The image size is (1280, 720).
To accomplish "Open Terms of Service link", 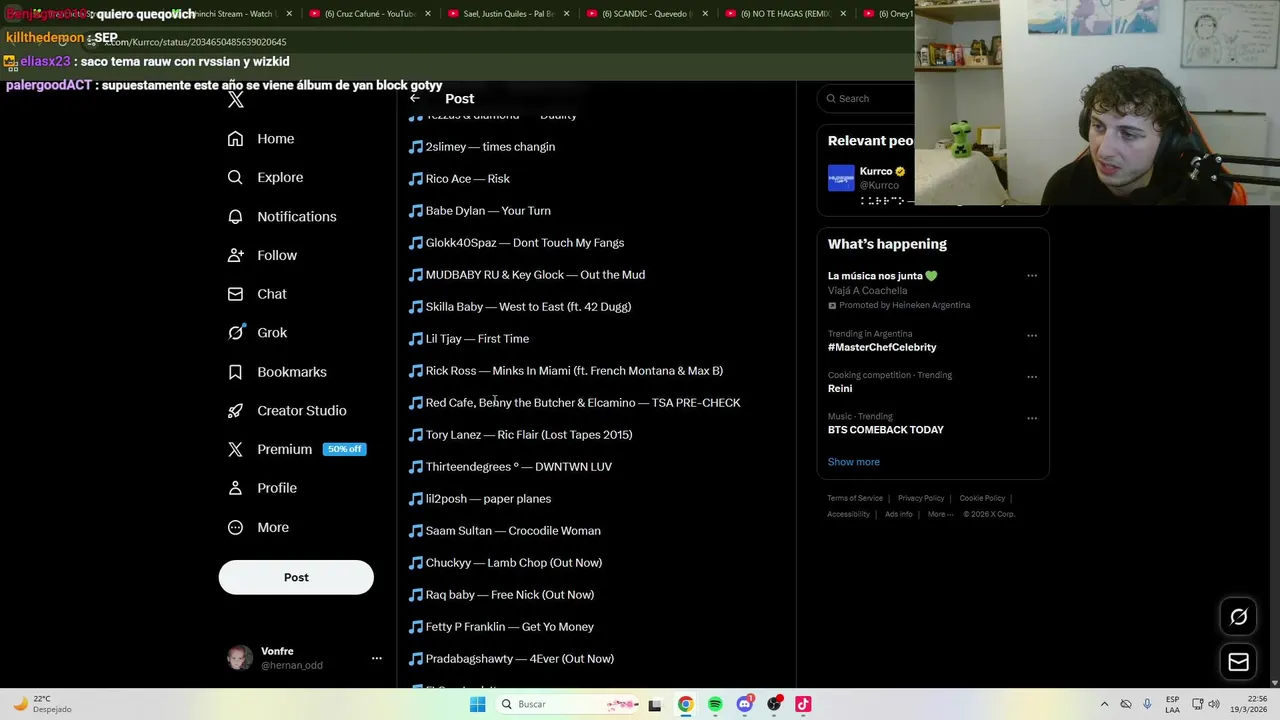I will (855, 498).
